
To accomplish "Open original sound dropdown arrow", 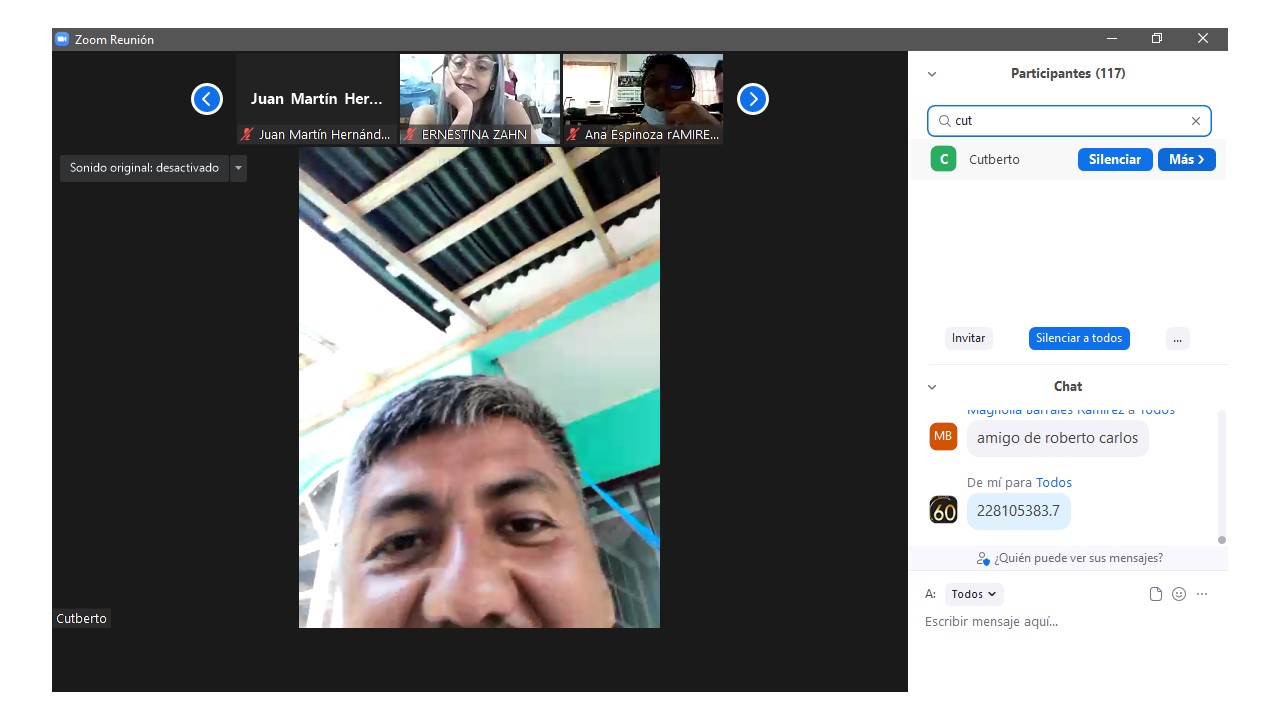I will (x=238, y=168).
